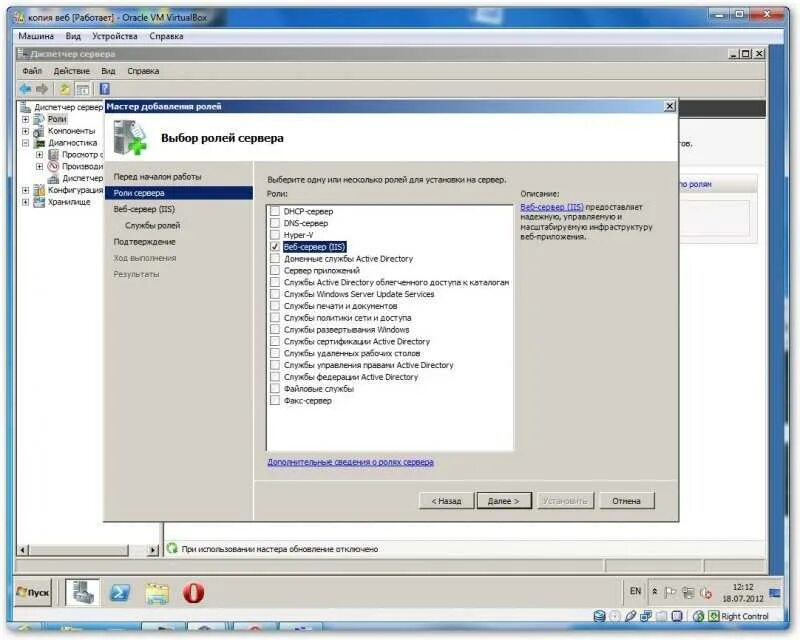This screenshot has height=640, width=800.
Task: Select the Компоненты node icon in tree
Action: 39,131
